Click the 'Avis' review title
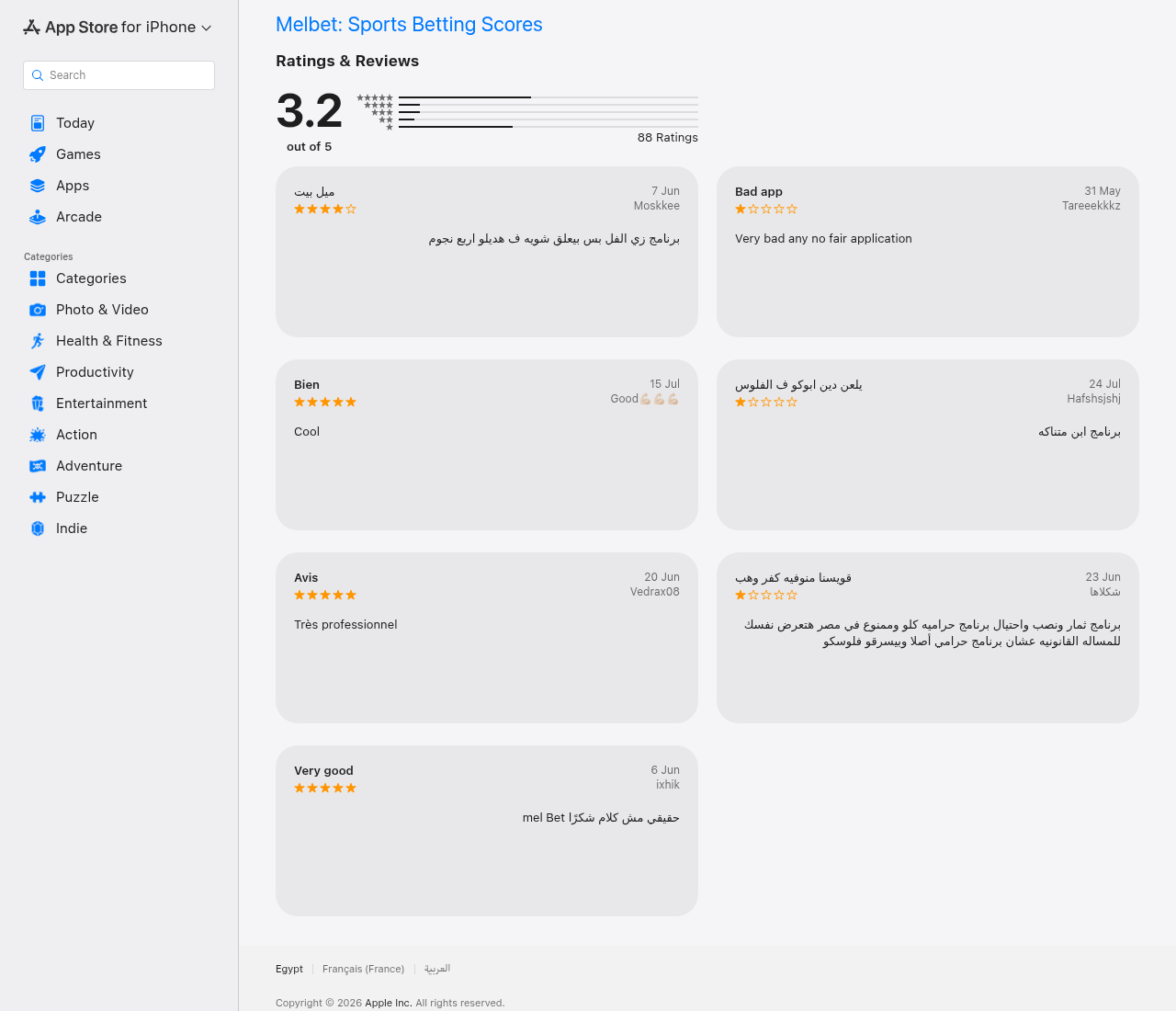Viewport: 1176px width, 1011px height. pyautogui.click(x=306, y=578)
